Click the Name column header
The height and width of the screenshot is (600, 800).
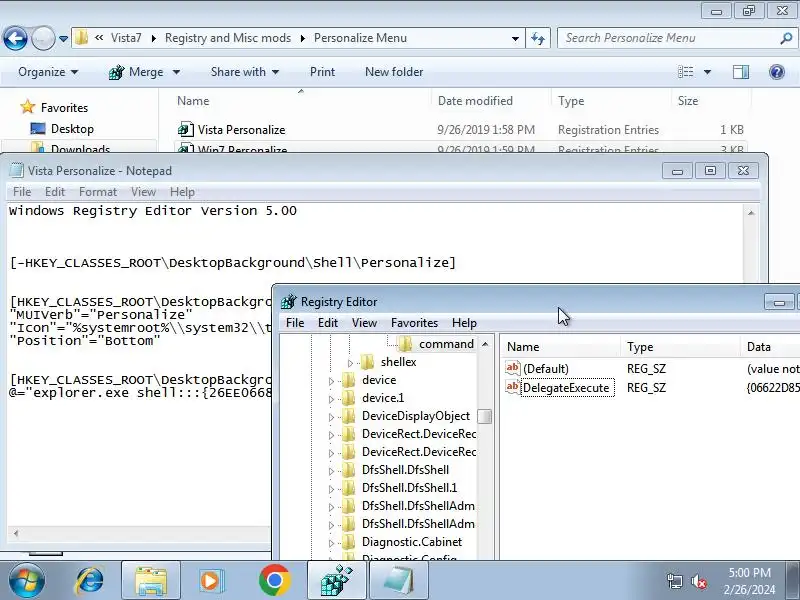(193, 101)
